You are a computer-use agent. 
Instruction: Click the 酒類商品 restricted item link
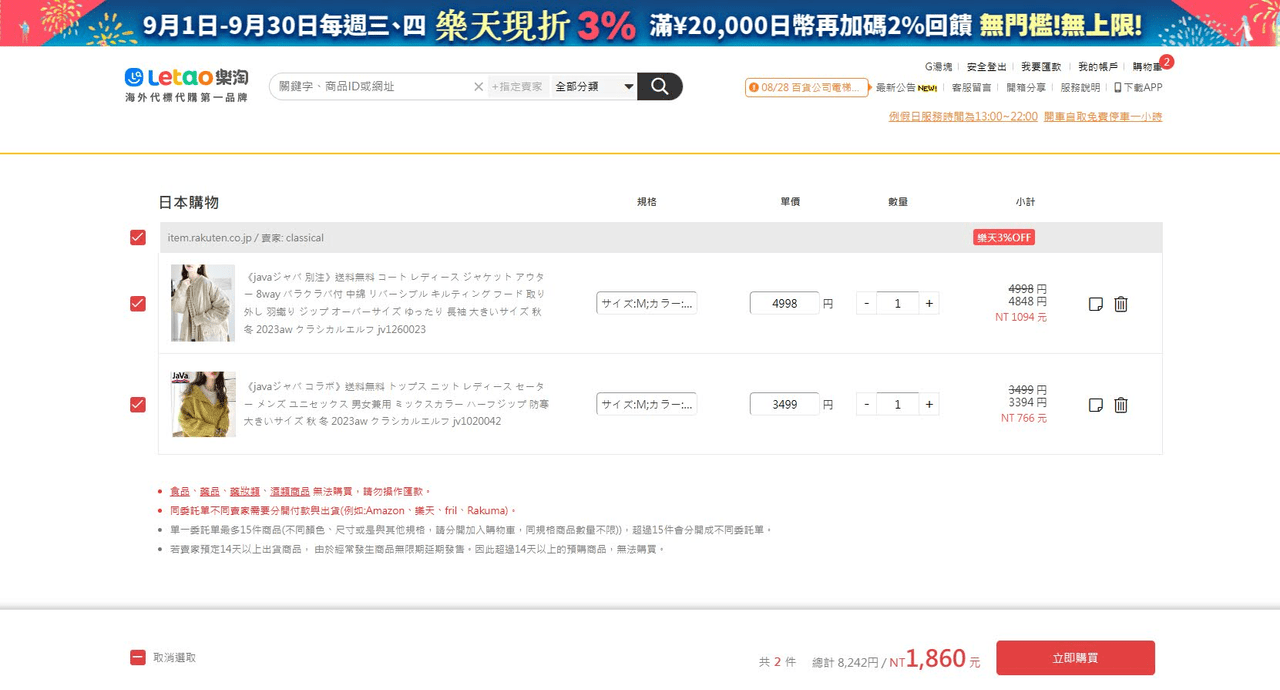point(289,491)
